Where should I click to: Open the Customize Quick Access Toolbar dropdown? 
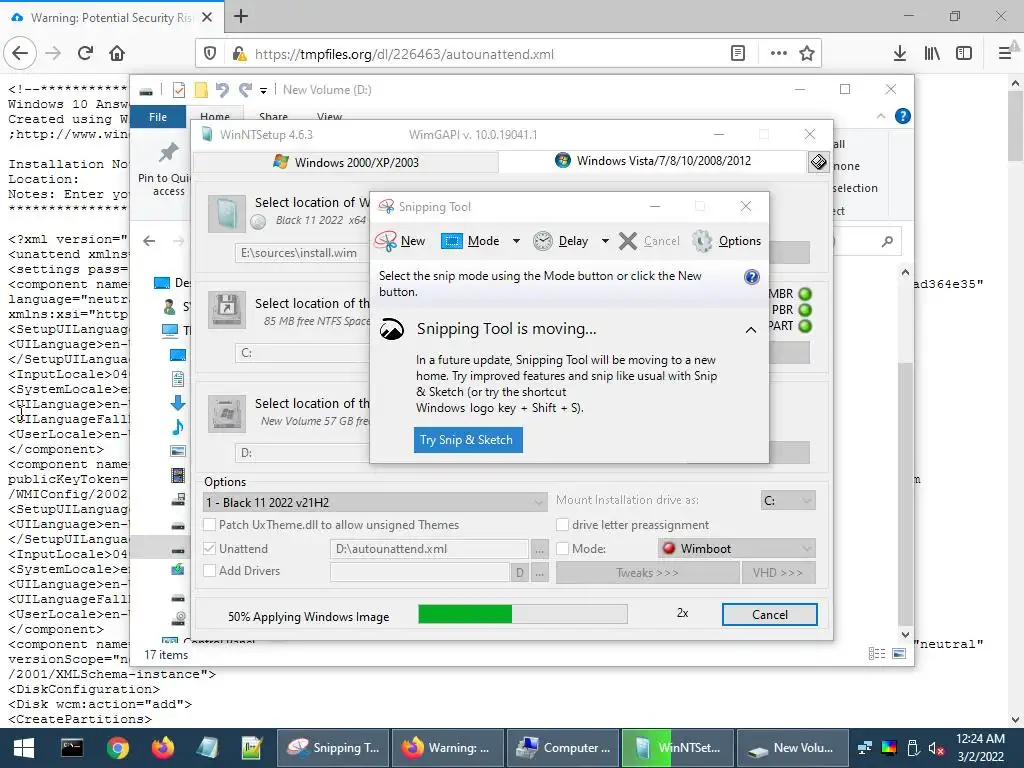pyautogui.click(x=263, y=91)
